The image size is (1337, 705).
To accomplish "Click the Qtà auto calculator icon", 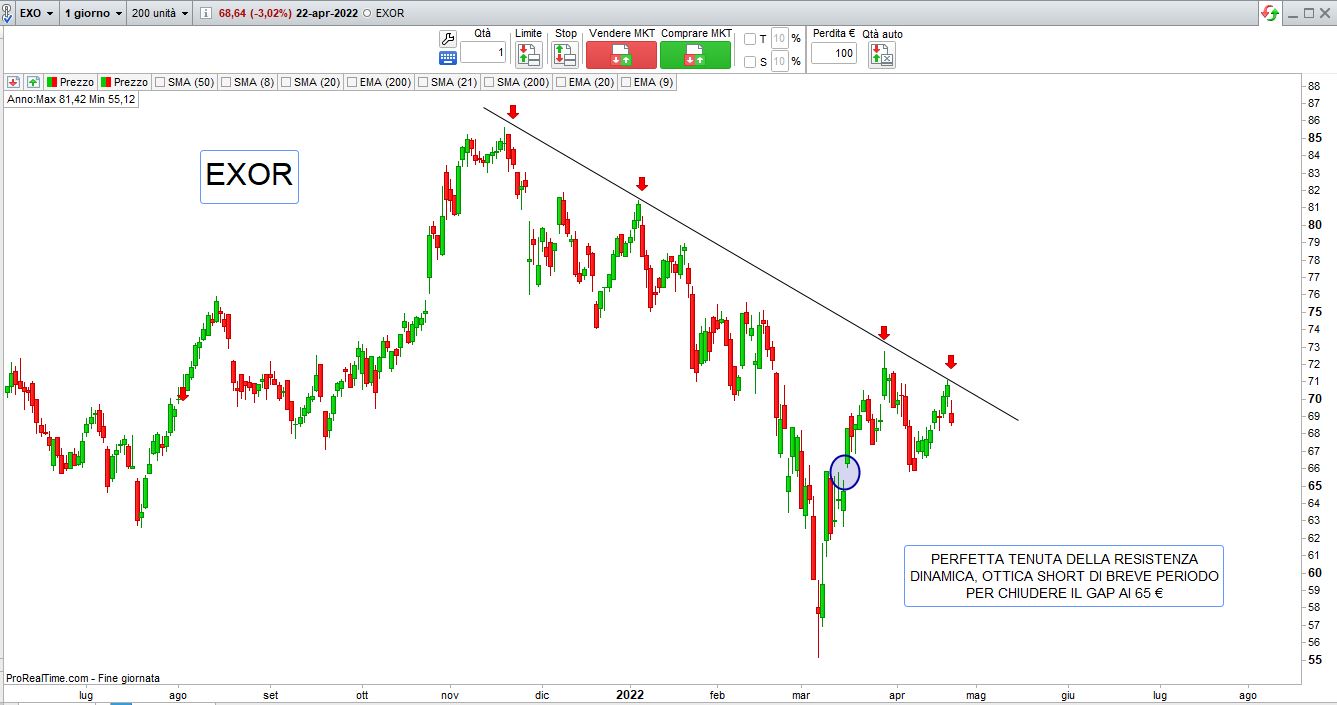I will (881, 55).
